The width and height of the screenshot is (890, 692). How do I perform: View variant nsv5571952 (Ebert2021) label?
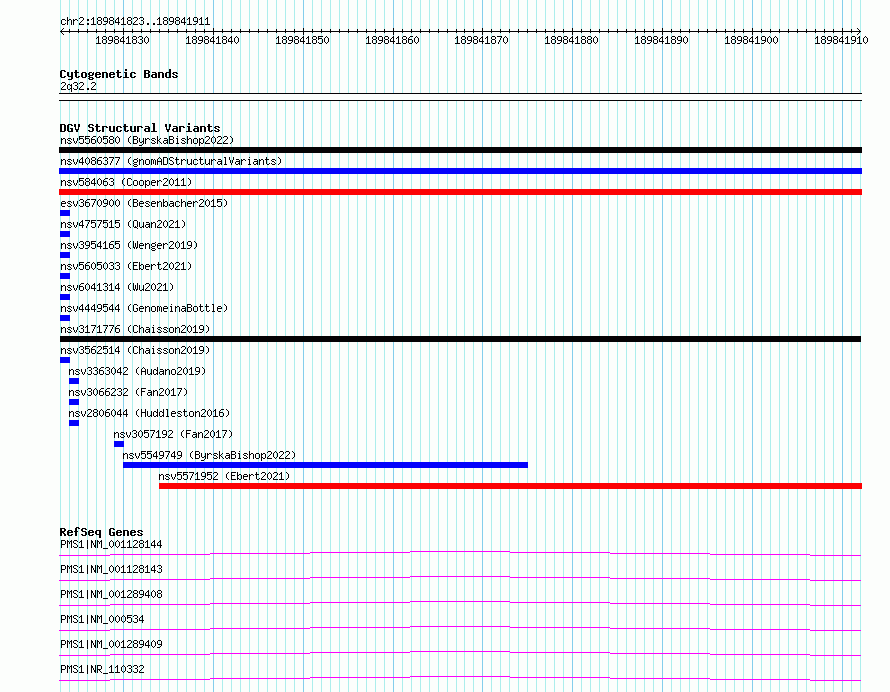224,476
